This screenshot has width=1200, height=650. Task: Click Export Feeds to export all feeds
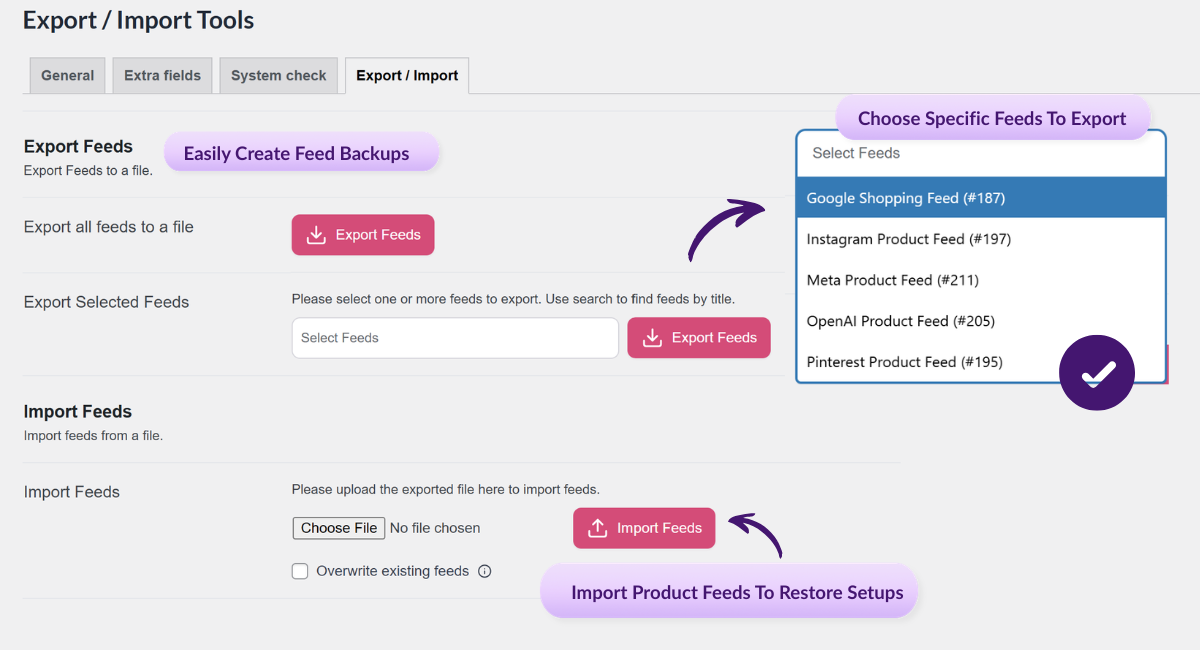[x=362, y=234]
